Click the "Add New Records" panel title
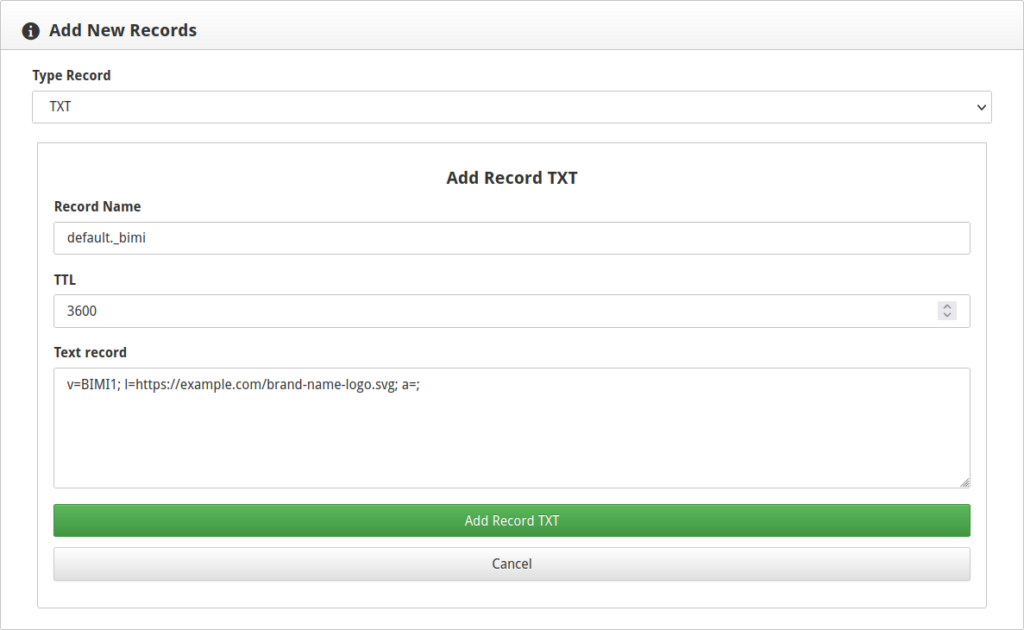Viewport: 1024px width, 630px height. [x=123, y=31]
